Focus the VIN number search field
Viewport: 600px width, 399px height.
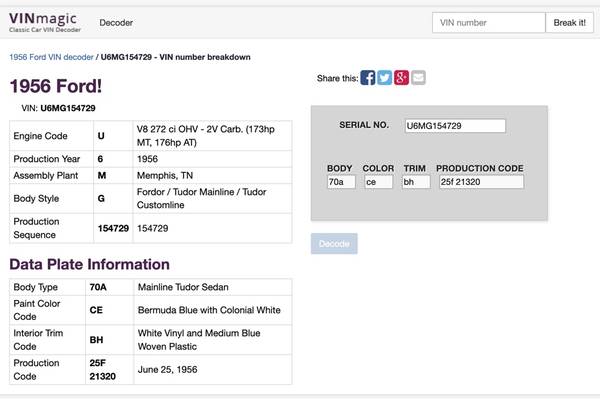tap(489, 23)
